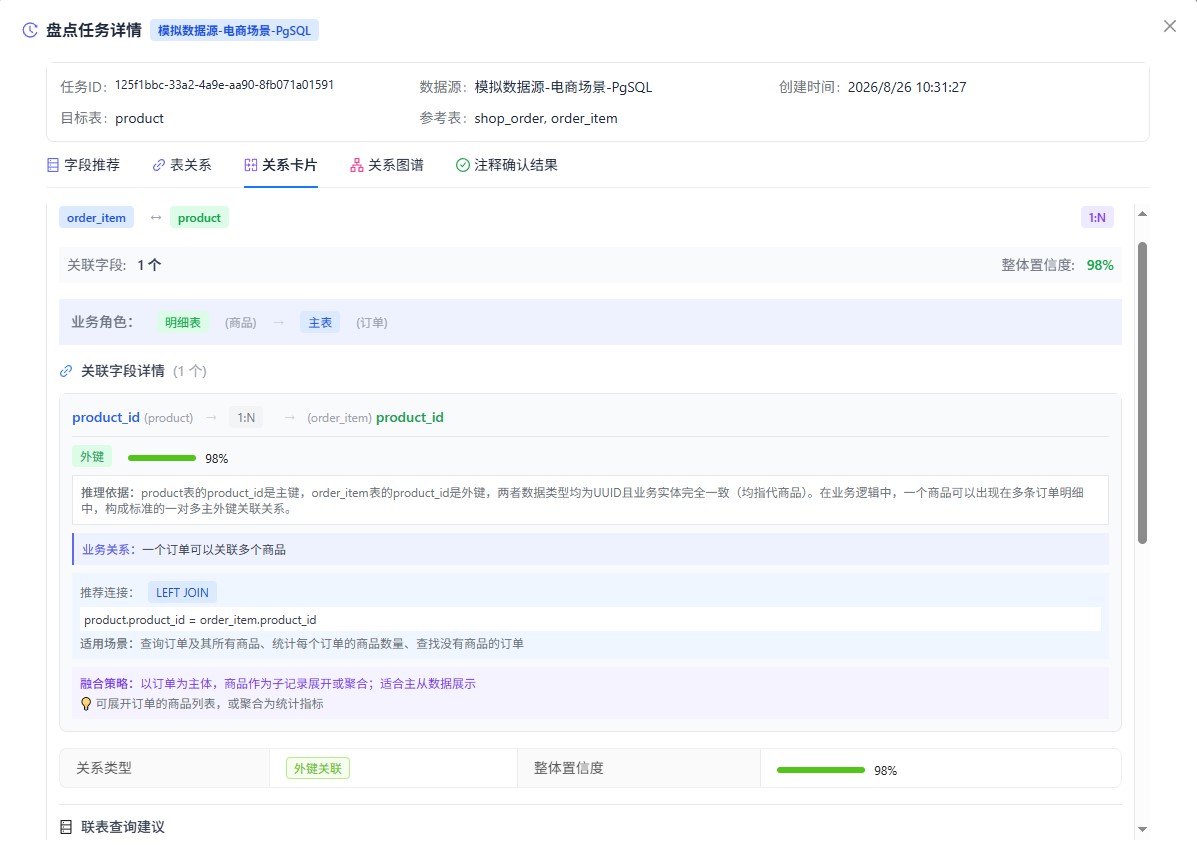Click the 适用场景 description line
The height and width of the screenshot is (858, 1197).
click(302, 644)
